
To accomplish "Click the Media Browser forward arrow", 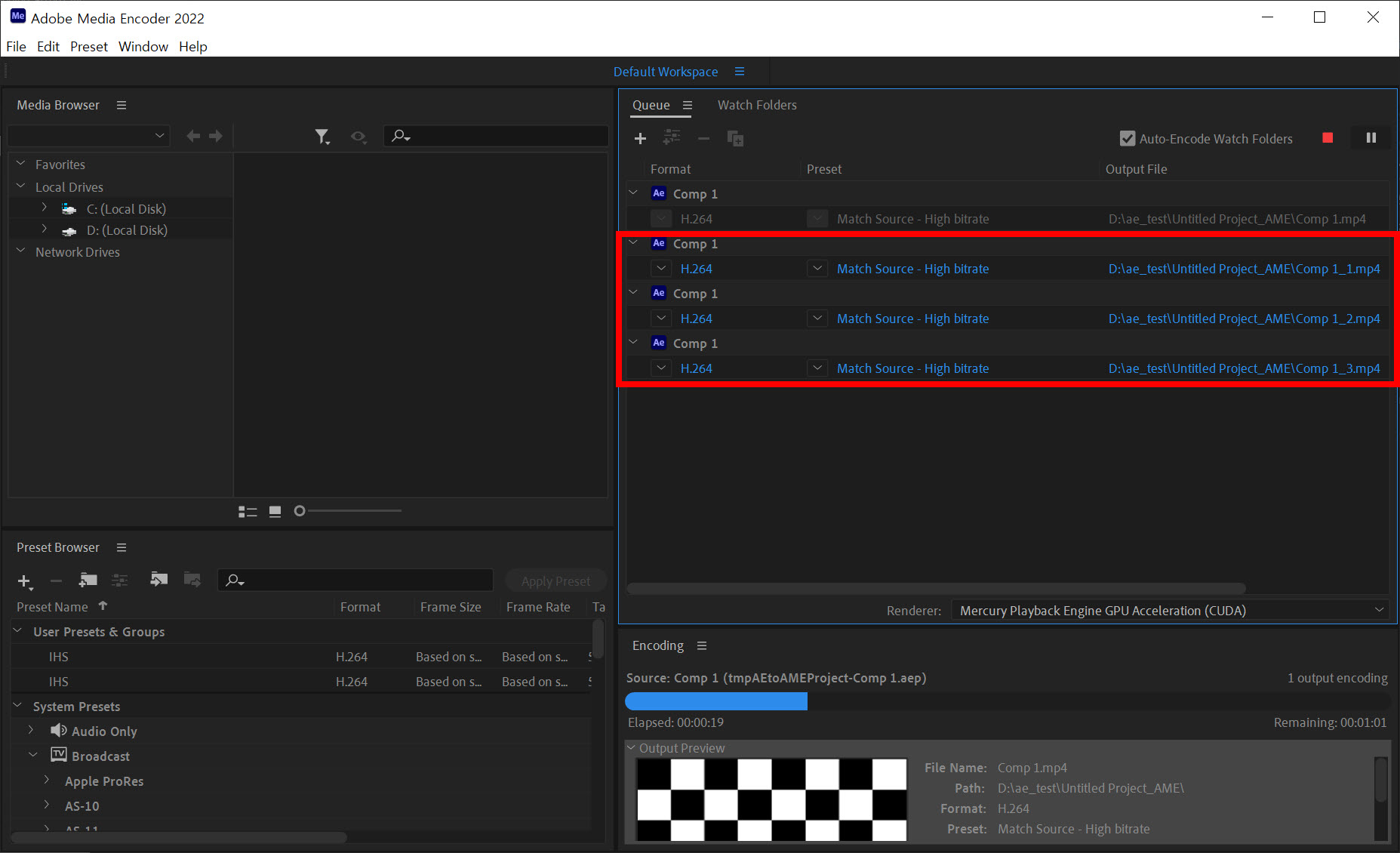I will [x=216, y=136].
